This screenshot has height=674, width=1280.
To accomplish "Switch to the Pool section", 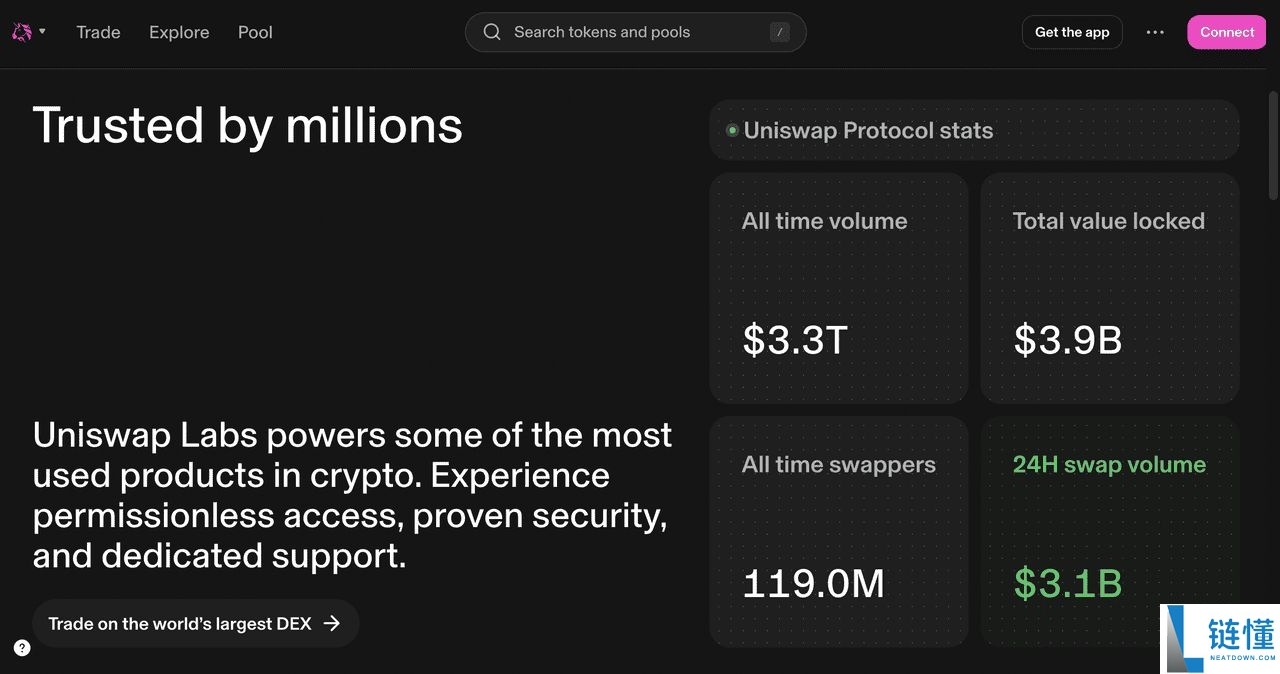I will pos(255,32).
